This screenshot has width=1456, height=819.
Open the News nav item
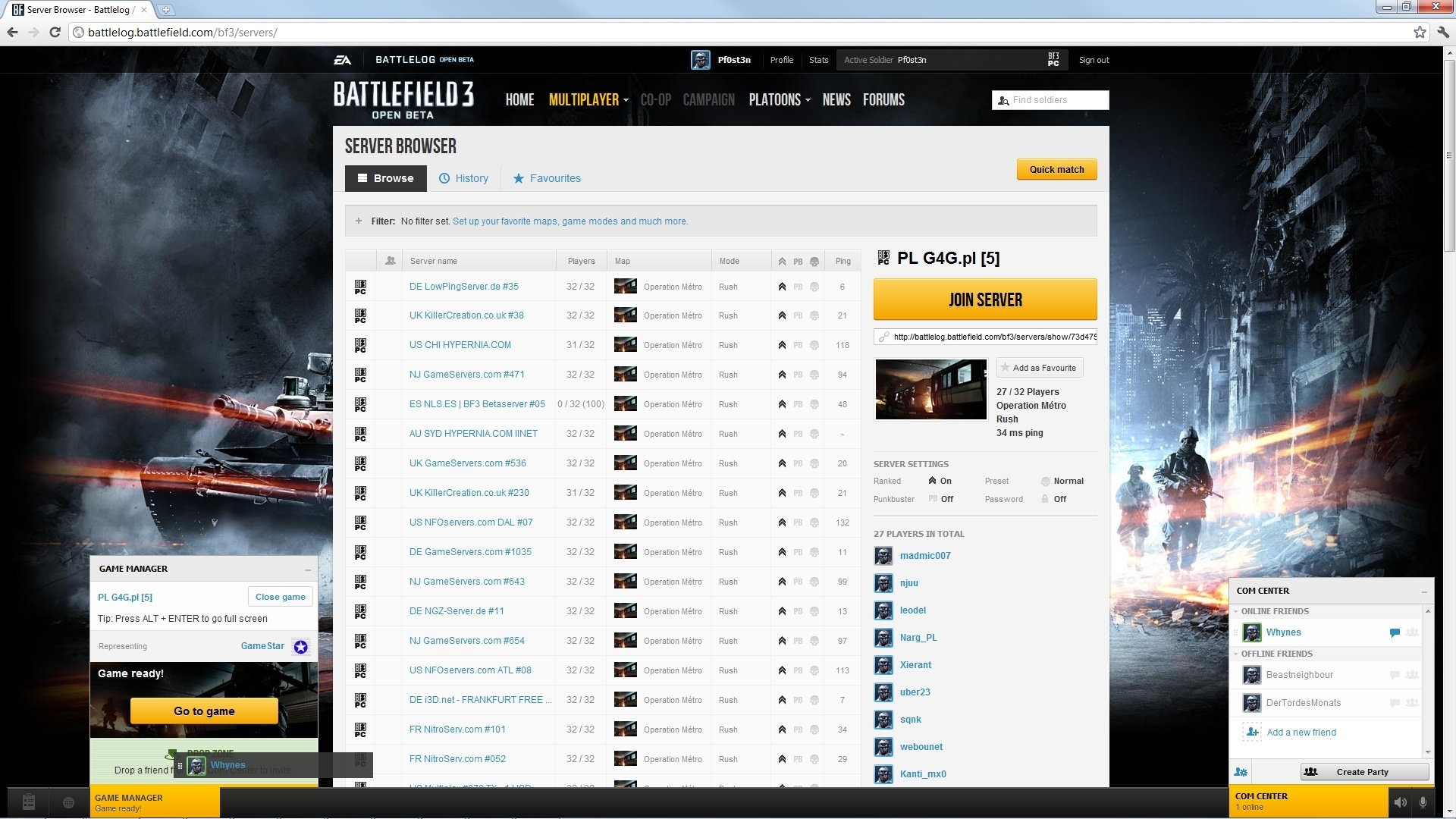836,99
